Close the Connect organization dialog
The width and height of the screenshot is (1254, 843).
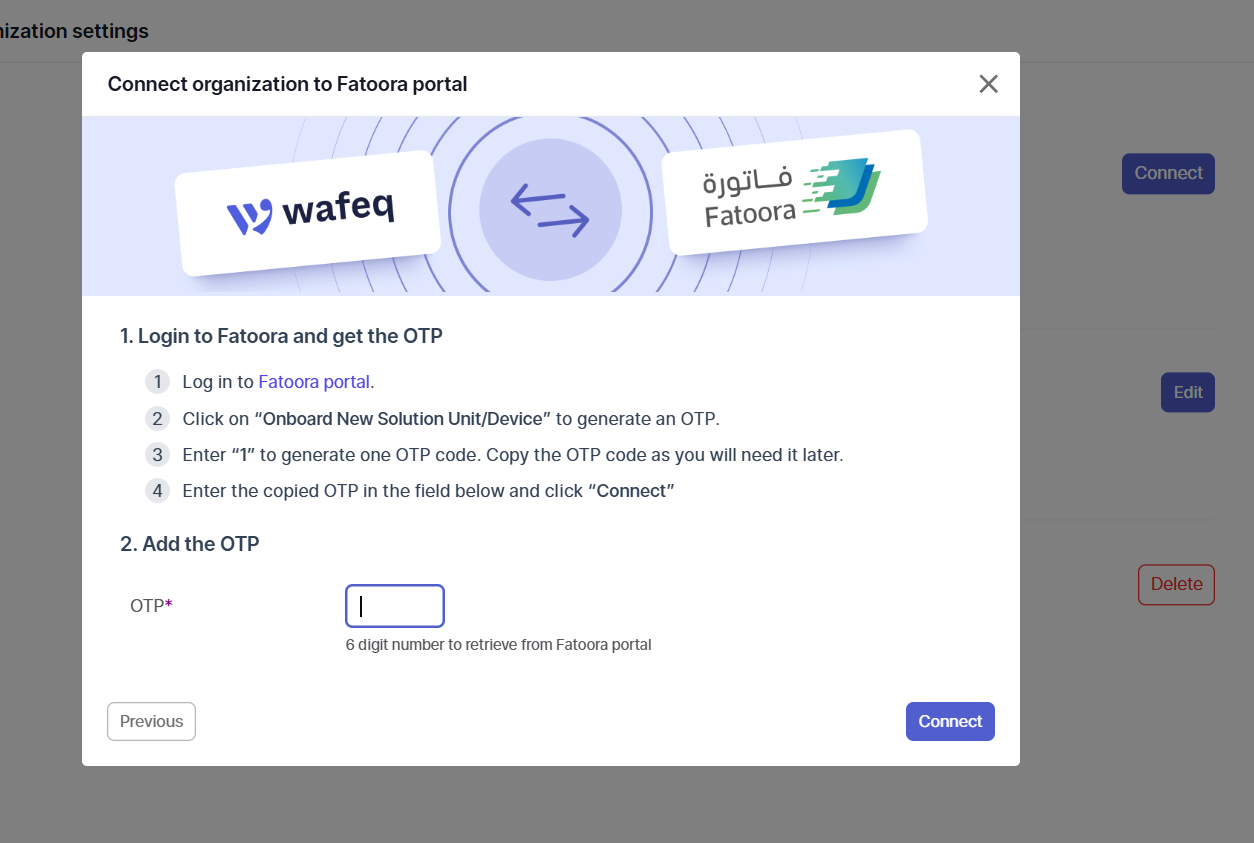(988, 84)
